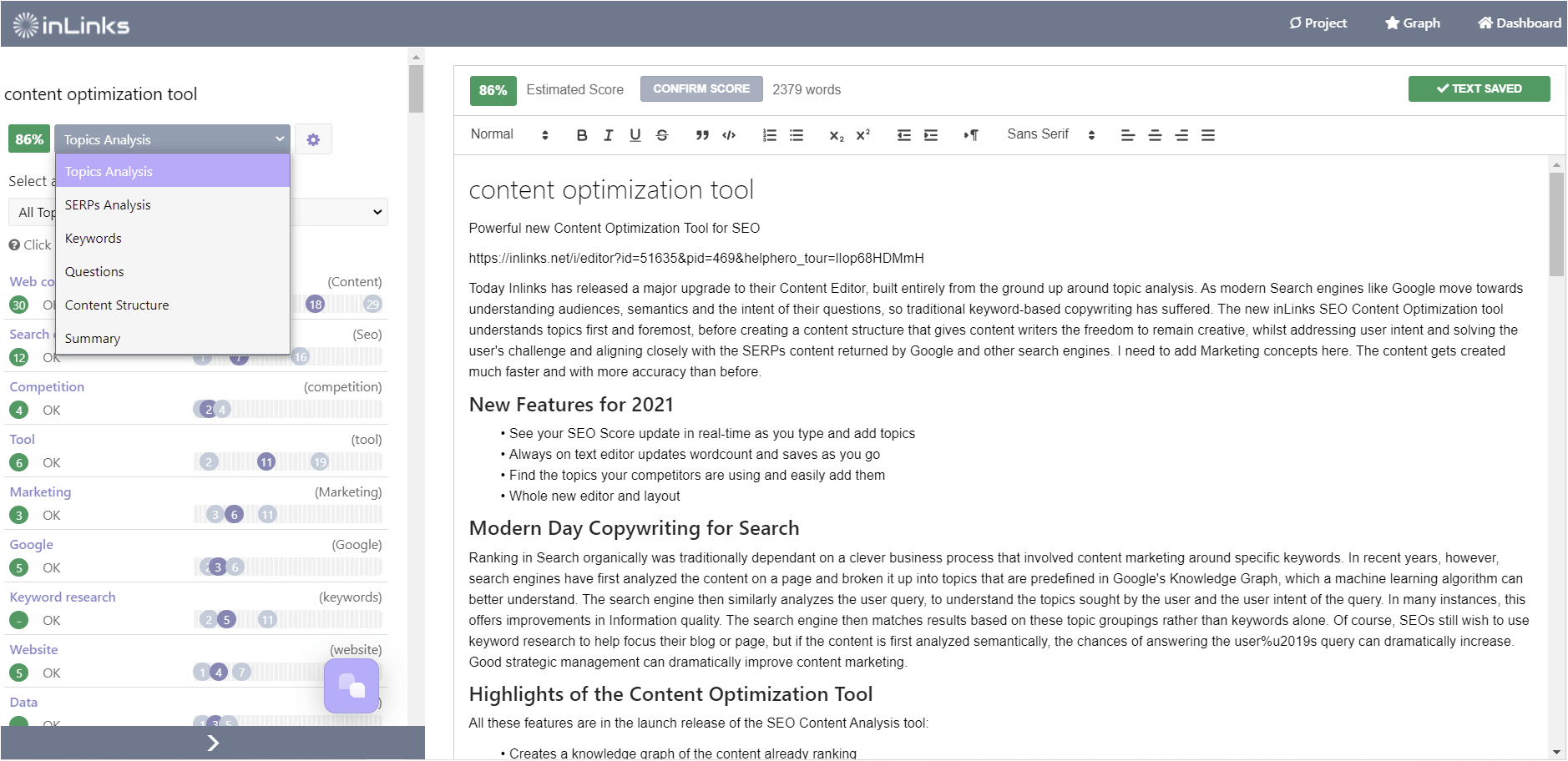Open the Keyword research topic
The height and width of the screenshot is (761, 1568).
(63, 597)
